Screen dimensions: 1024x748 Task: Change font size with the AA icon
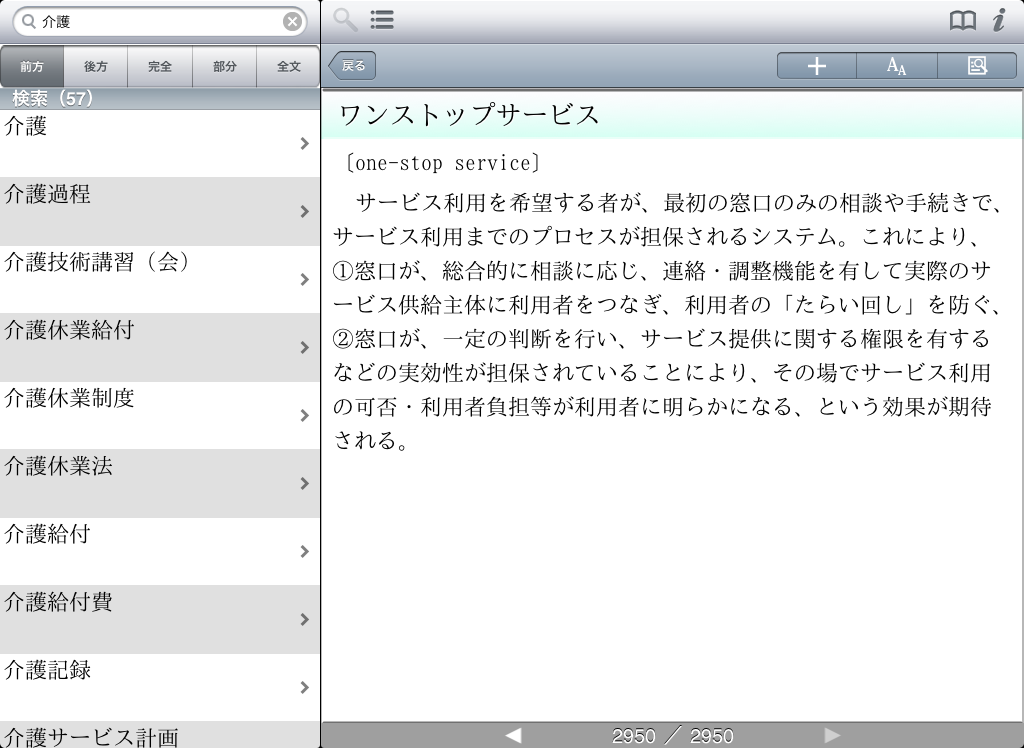coord(897,66)
